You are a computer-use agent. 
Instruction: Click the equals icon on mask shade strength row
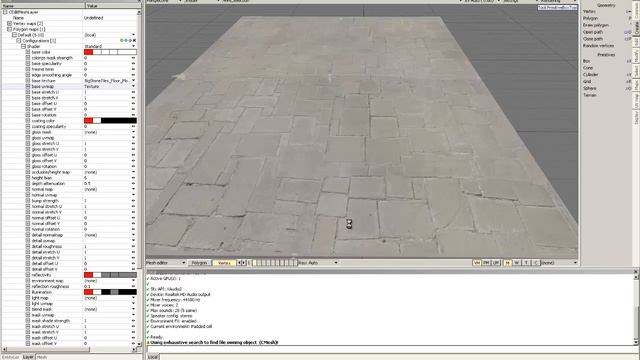133,321
